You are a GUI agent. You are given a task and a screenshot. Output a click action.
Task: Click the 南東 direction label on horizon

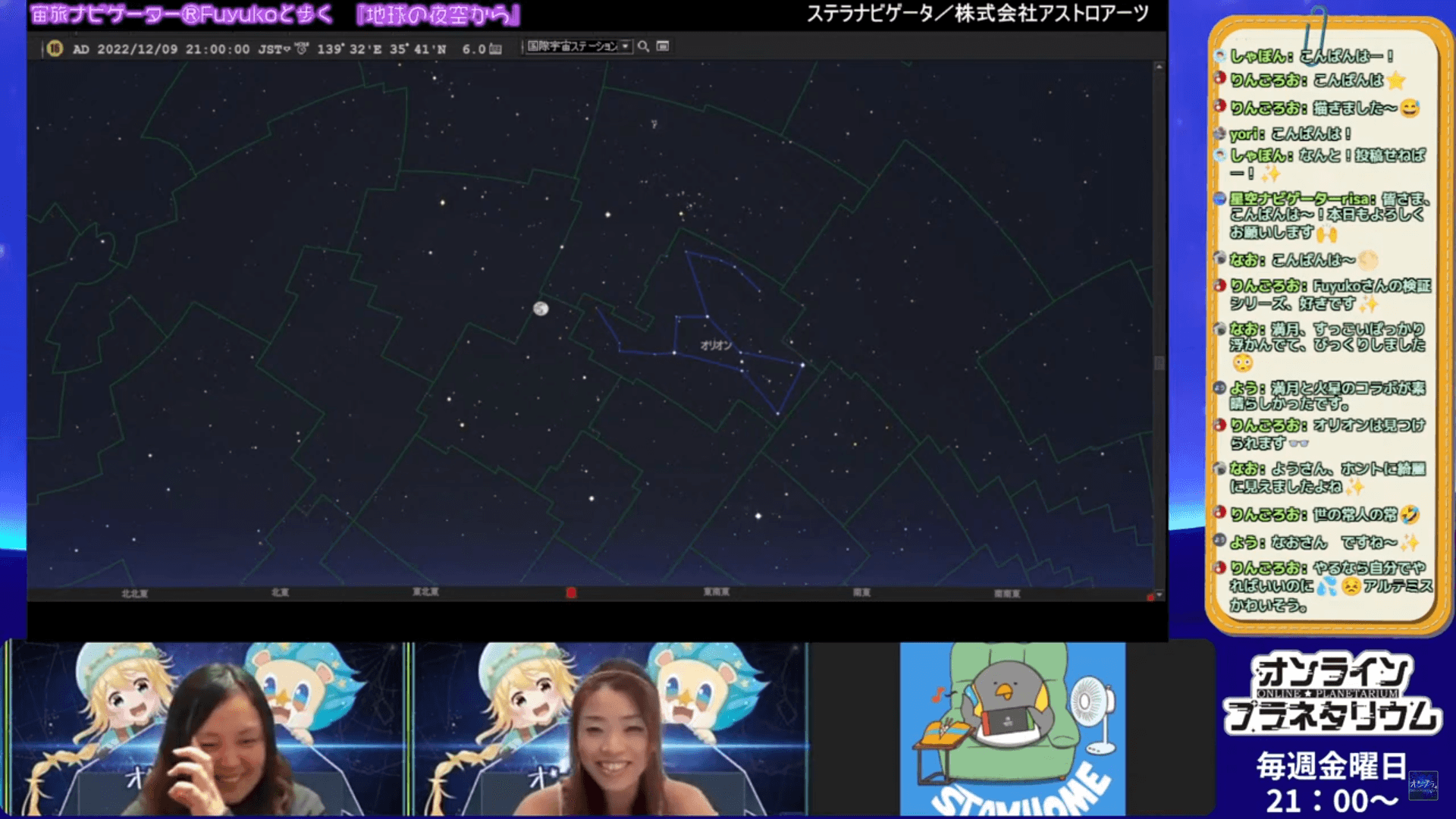click(x=861, y=592)
